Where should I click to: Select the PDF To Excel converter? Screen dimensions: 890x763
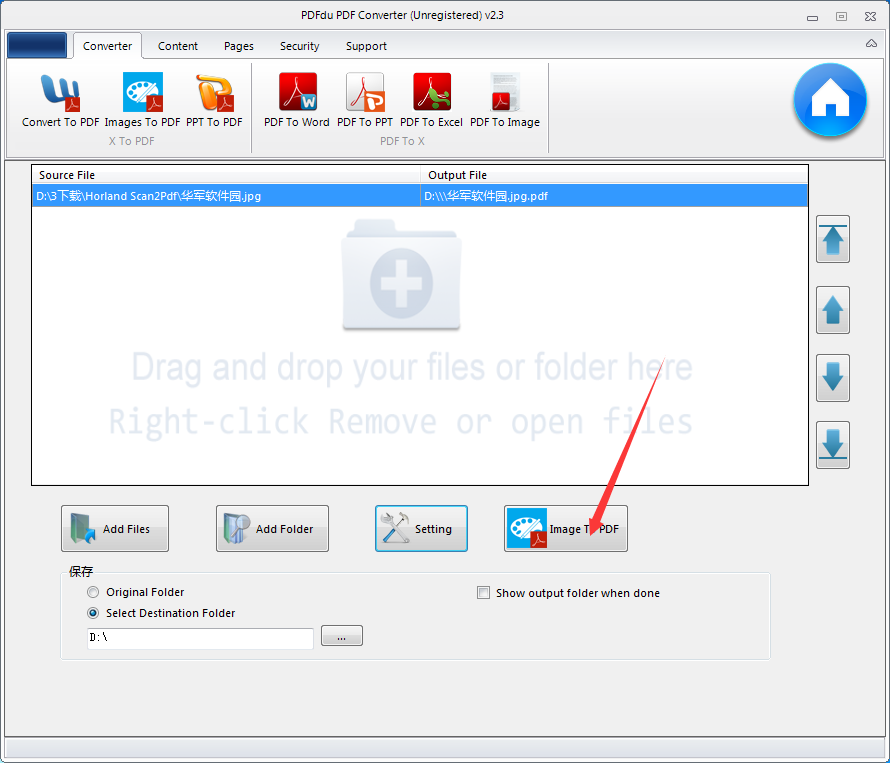(x=431, y=100)
